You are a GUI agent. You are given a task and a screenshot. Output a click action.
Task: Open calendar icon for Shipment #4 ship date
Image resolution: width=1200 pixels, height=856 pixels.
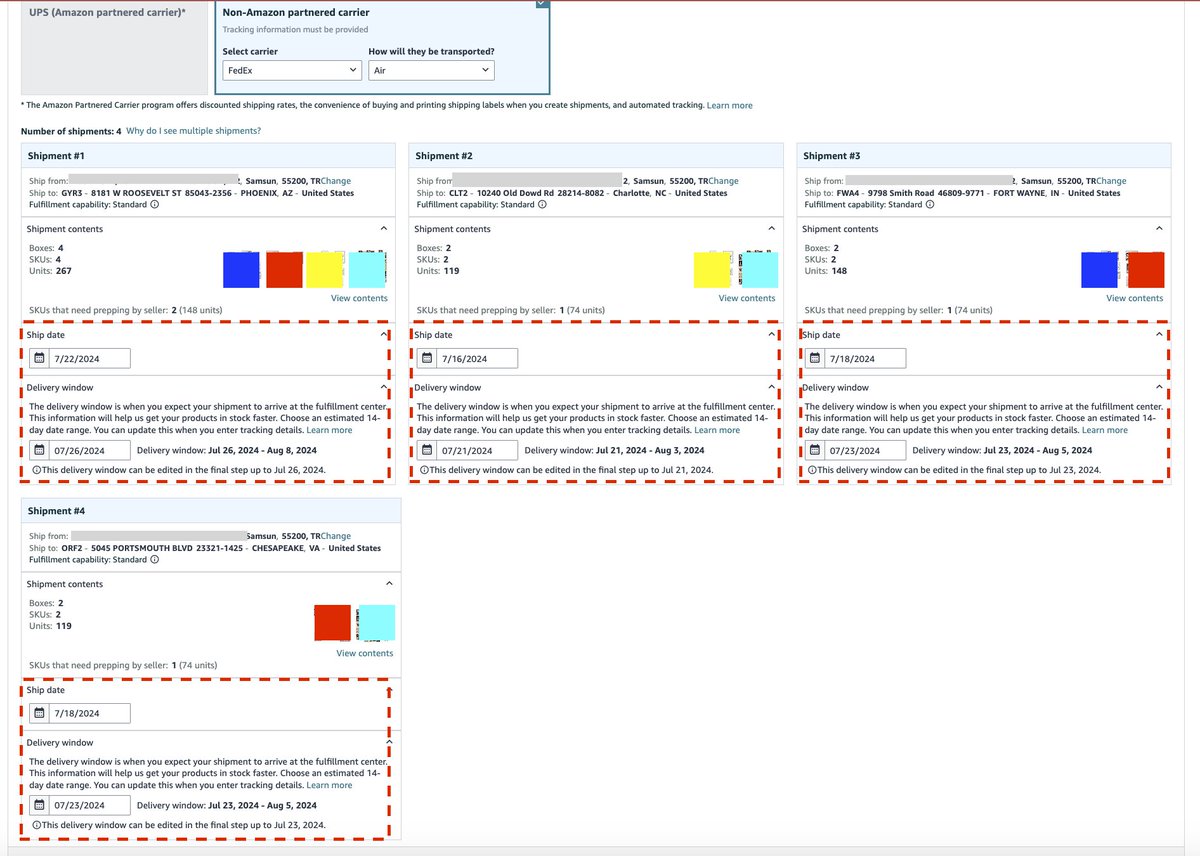pyautogui.click(x=38, y=713)
